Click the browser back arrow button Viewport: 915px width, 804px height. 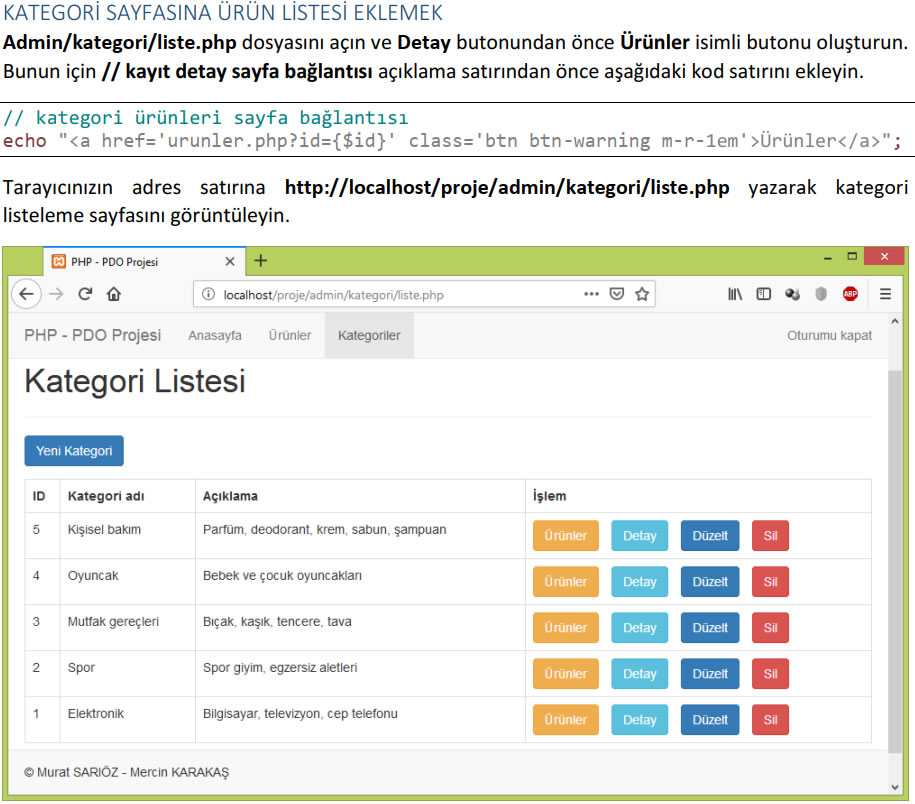click(x=27, y=294)
